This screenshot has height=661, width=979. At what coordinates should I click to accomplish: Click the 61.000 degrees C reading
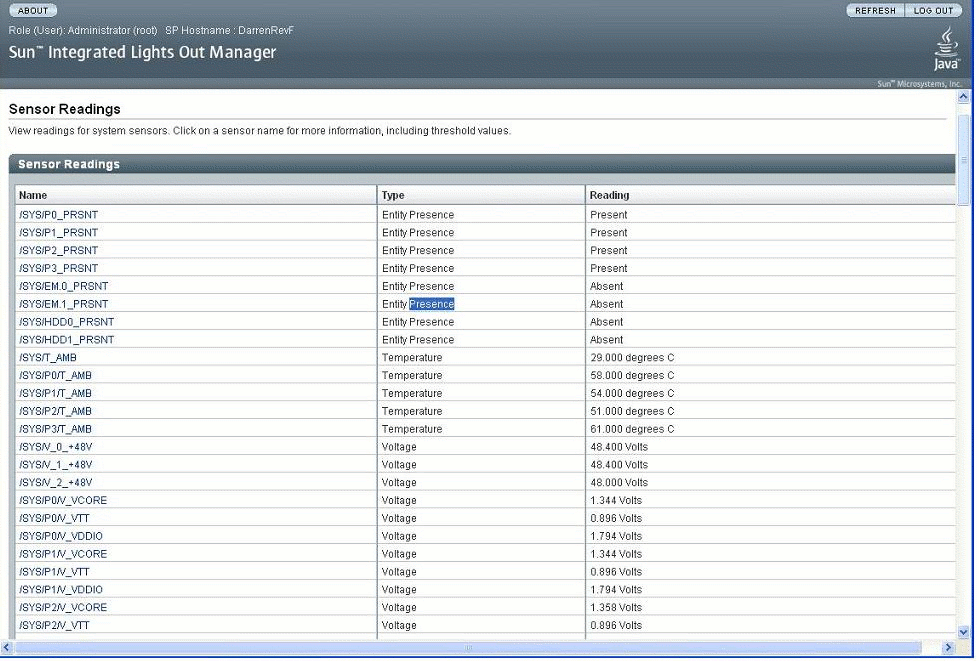[632, 429]
